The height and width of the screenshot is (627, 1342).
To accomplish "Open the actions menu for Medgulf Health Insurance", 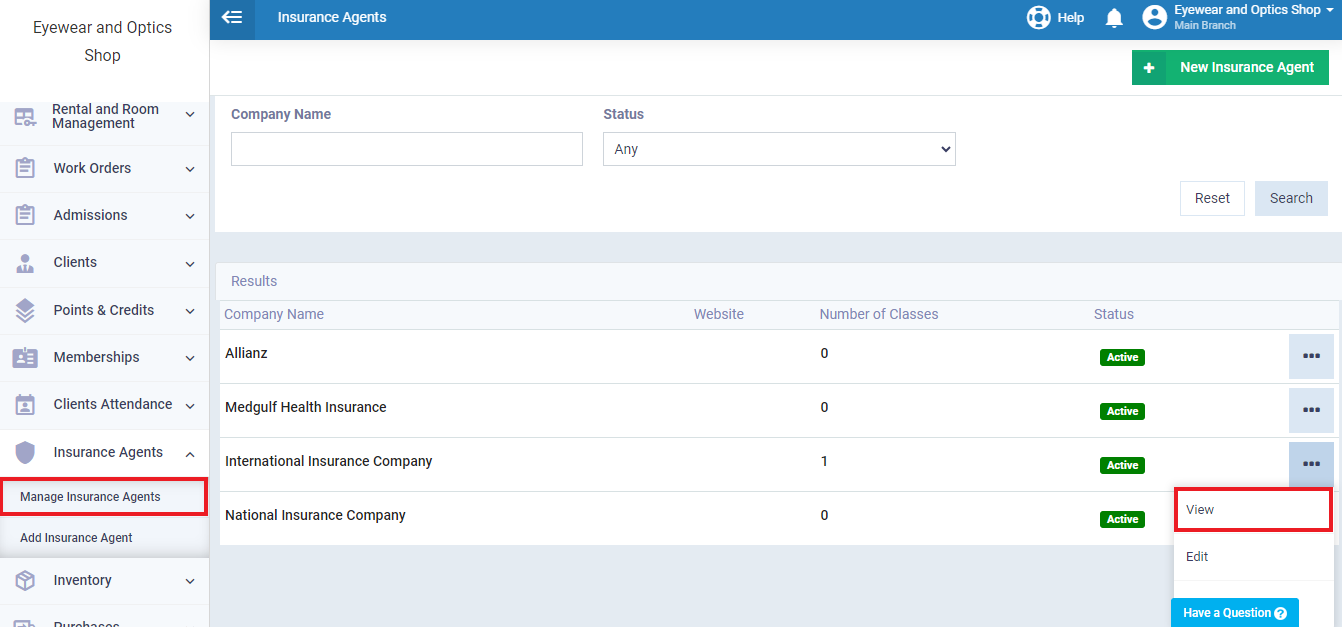I will 1311,411.
